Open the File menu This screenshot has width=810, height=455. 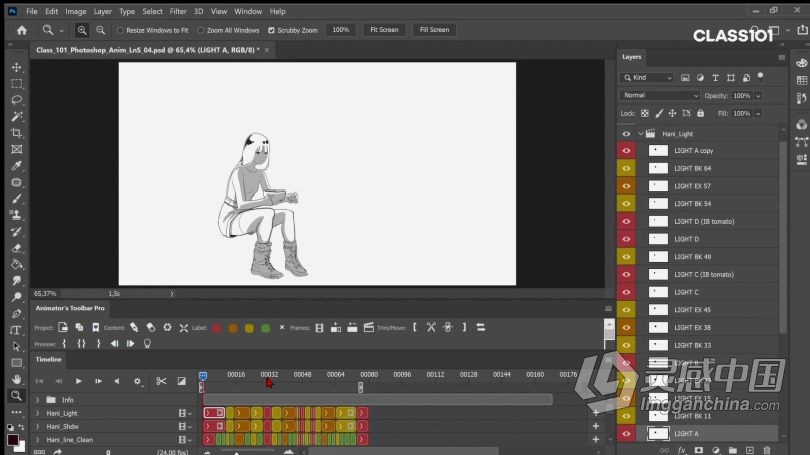point(32,11)
